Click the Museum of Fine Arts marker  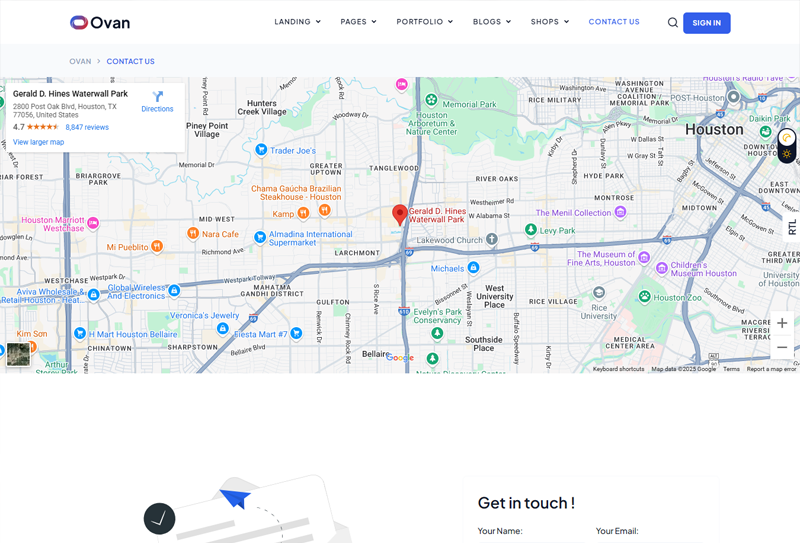tap(644, 257)
